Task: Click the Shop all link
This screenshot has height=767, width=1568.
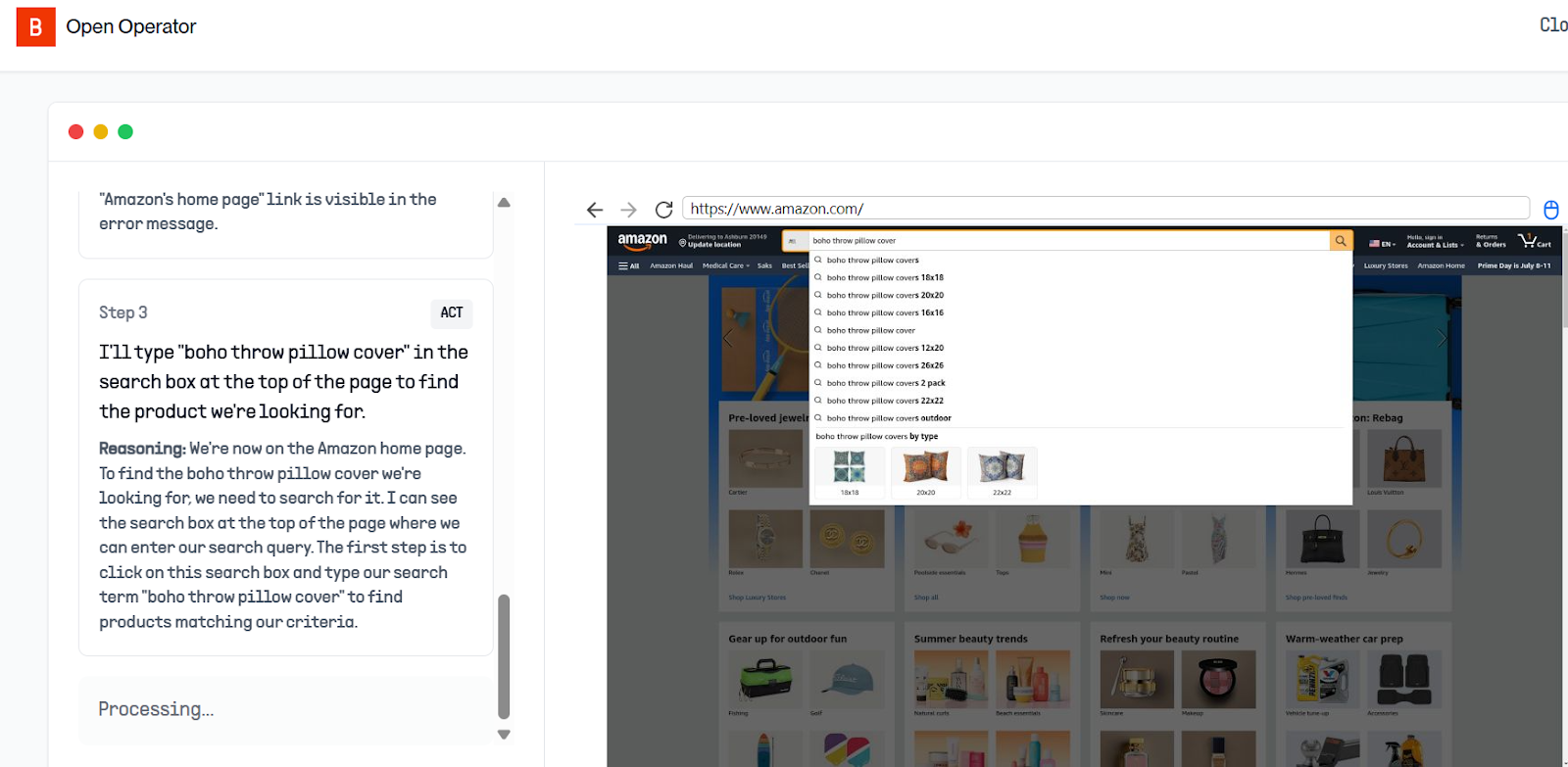Action: [926, 598]
